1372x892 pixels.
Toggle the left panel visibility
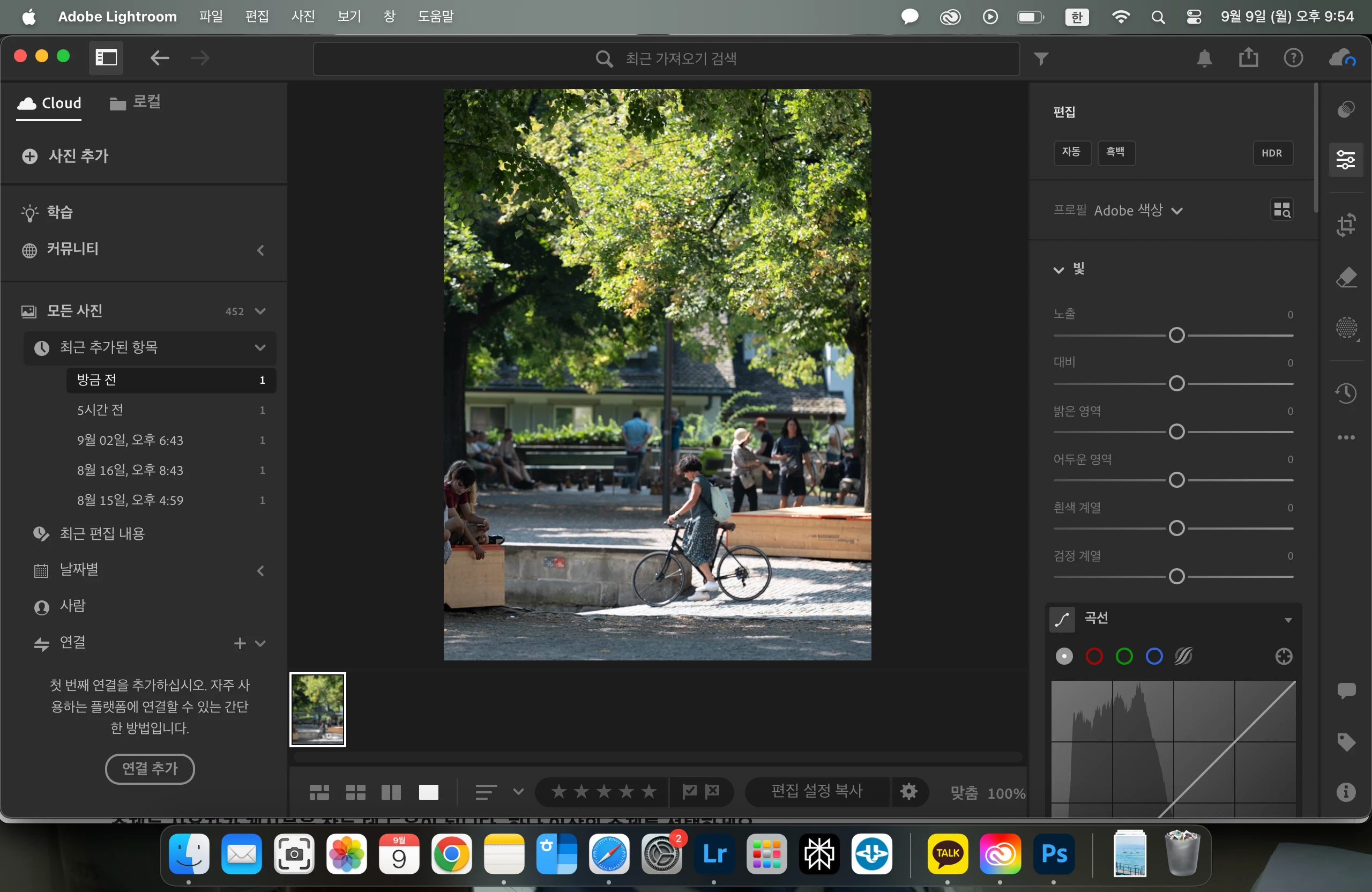106,58
